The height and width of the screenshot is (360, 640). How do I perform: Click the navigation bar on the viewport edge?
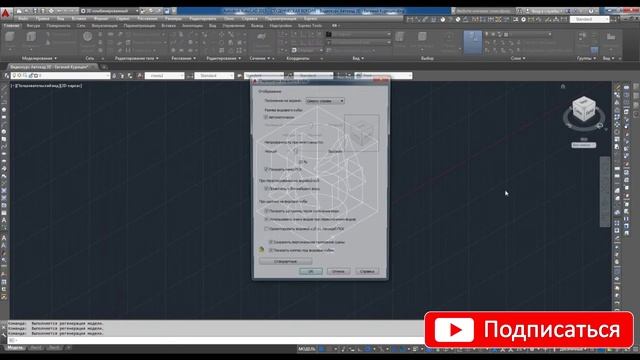click(x=604, y=192)
